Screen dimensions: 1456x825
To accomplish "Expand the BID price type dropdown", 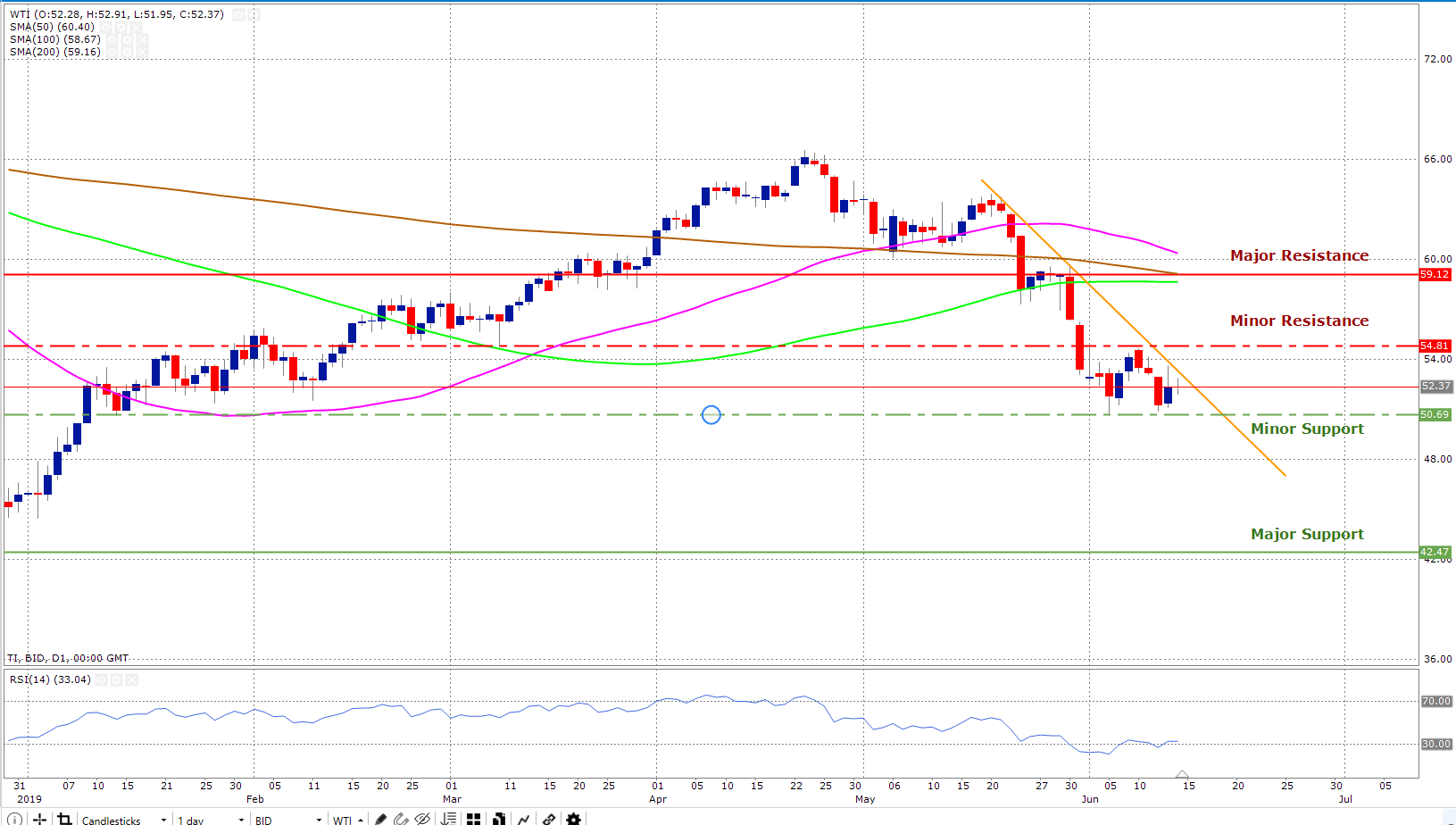I will pyautogui.click(x=287, y=820).
